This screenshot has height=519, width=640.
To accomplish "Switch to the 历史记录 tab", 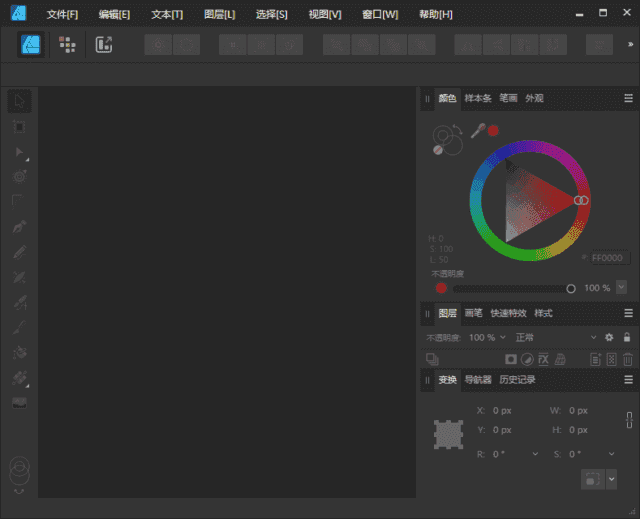I will pos(518,380).
